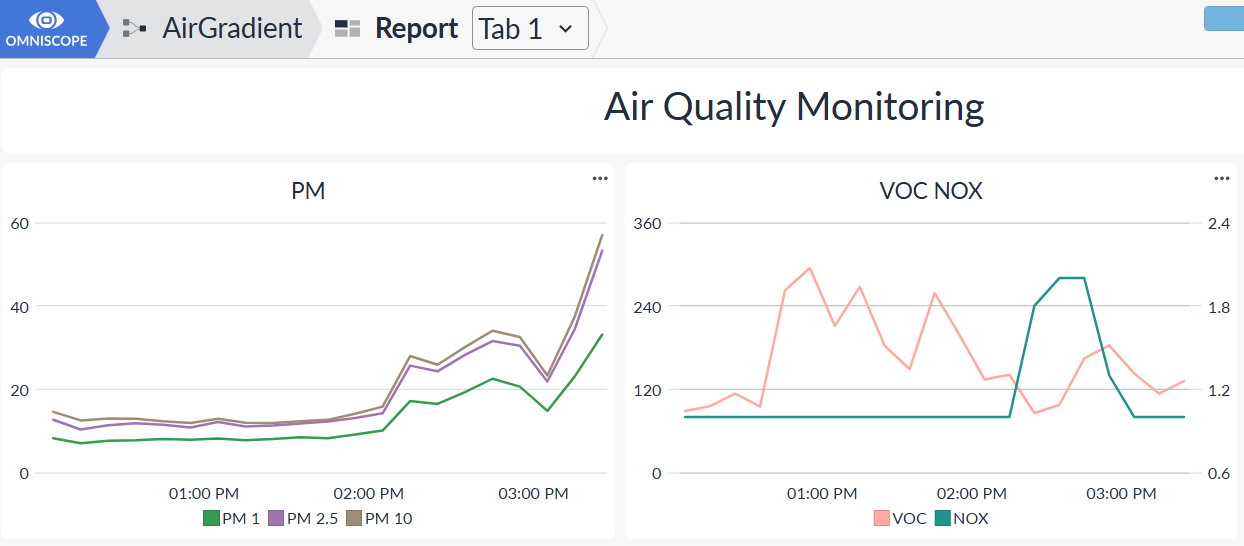Click the Air Quality Monitoring title
The image size is (1244, 546).
794,106
